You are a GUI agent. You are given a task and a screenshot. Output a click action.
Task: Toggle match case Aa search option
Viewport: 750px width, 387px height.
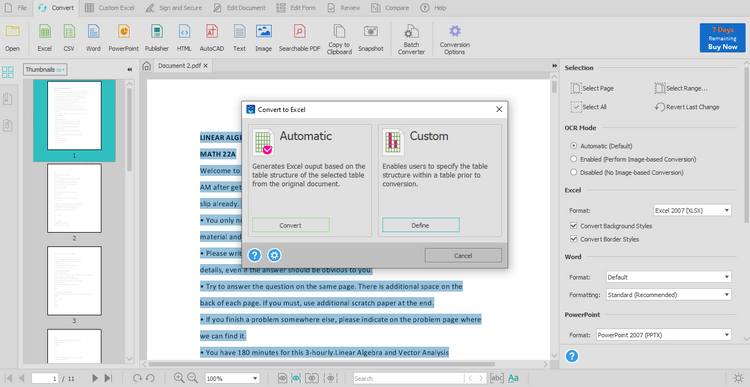pos(513,378)
